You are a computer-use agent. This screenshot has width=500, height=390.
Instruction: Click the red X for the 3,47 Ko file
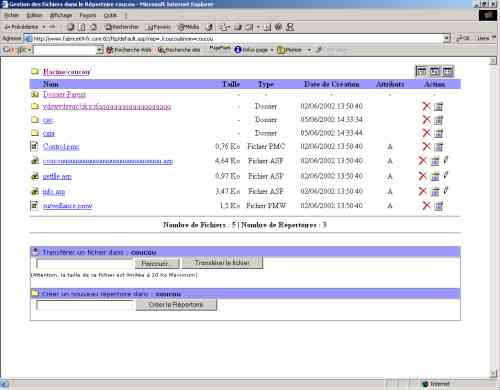423,191
